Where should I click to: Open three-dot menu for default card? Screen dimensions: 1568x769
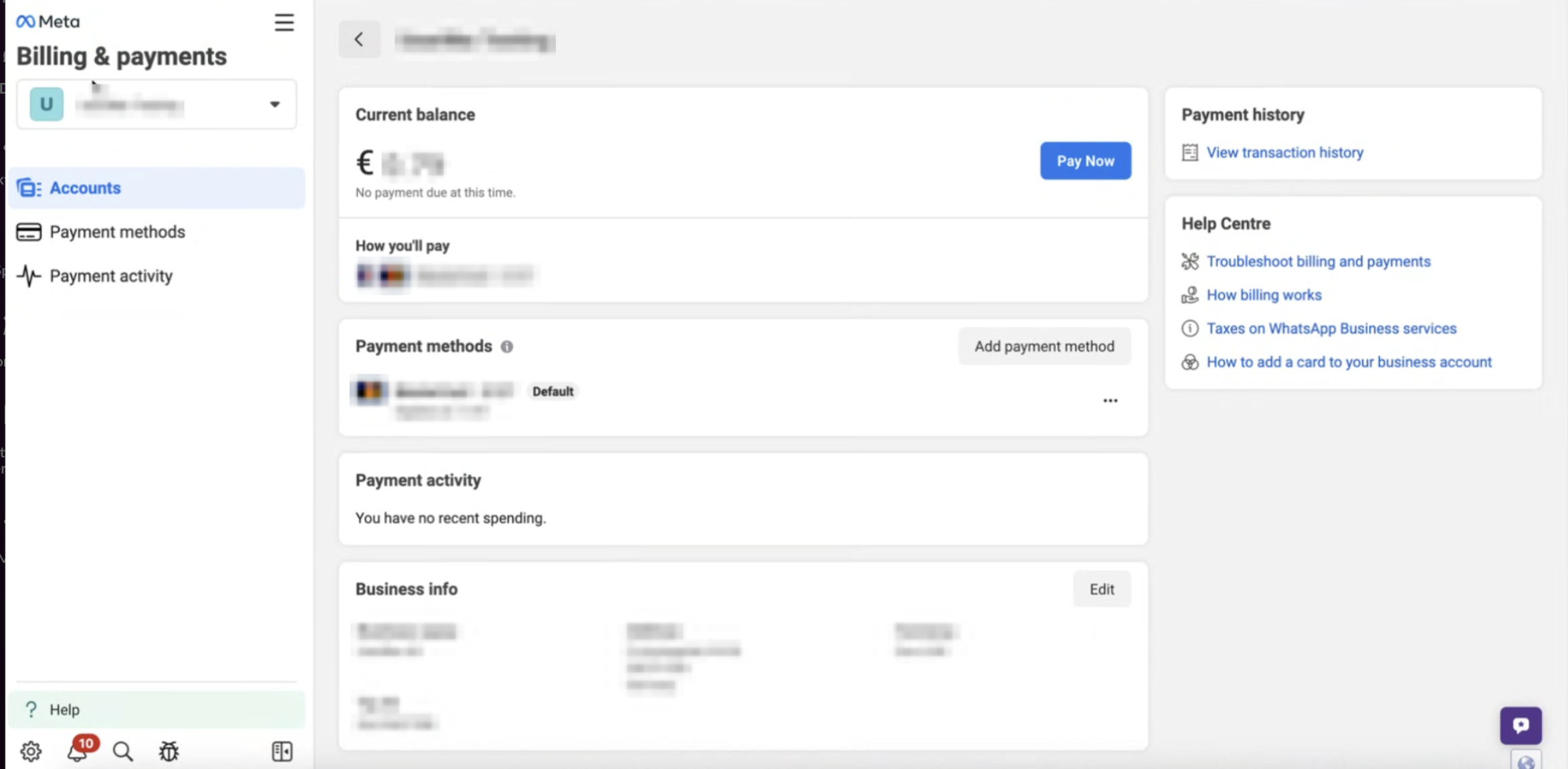point(1110,401)
